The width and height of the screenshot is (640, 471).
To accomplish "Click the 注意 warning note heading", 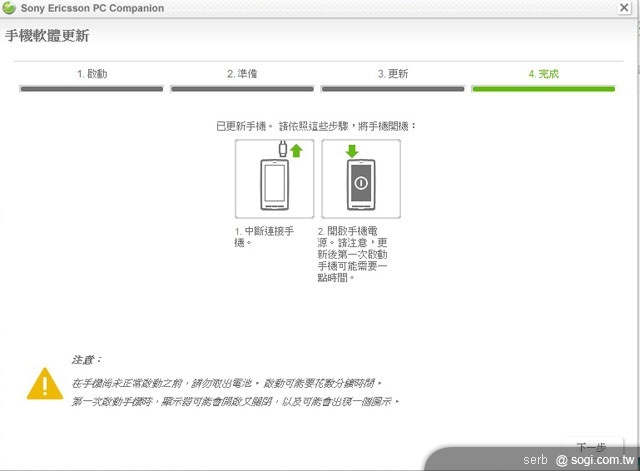I will pyautogui.click(x=86, y=359).
